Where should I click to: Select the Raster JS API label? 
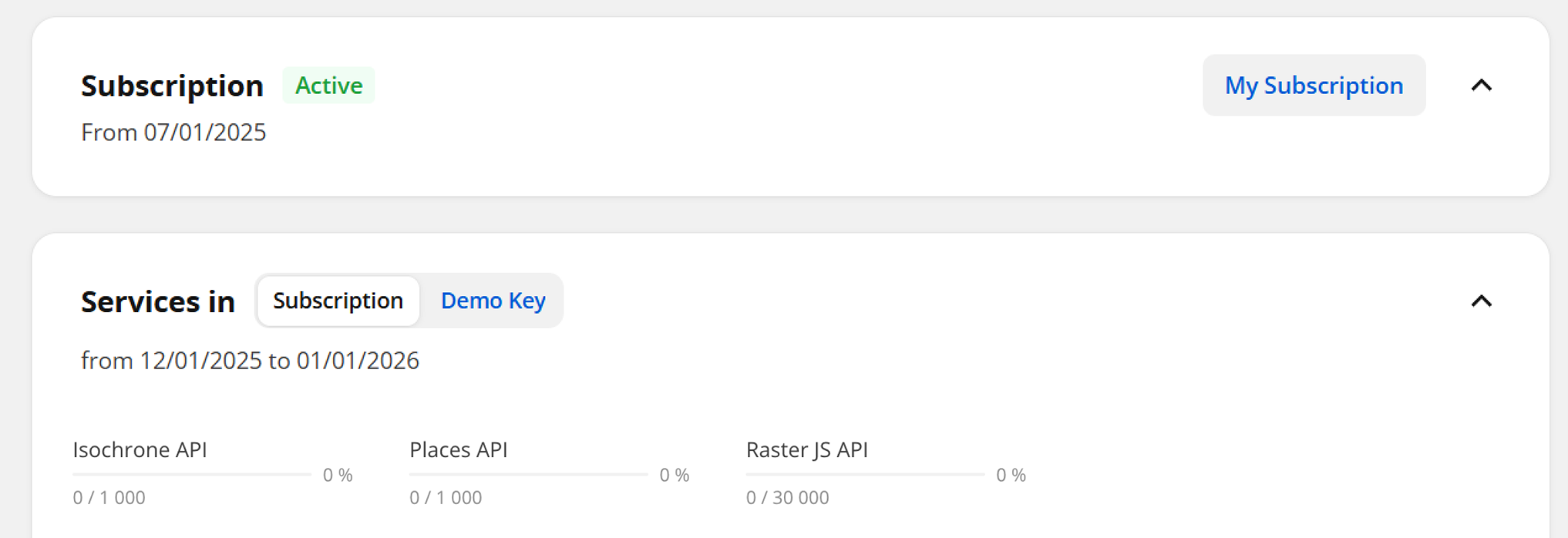806,449
